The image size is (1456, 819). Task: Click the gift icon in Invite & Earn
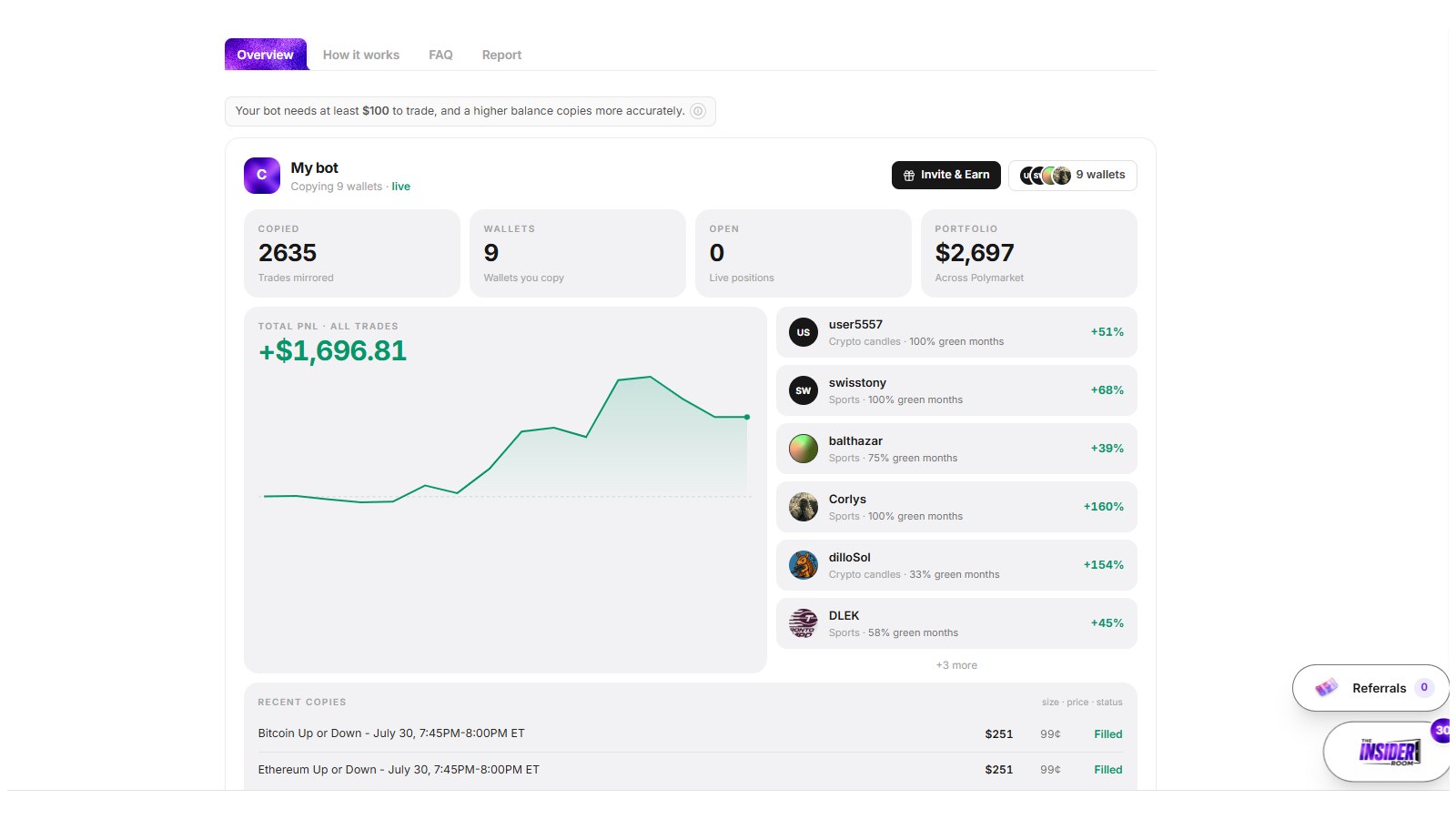pyautogui.click(x=909, y=176)
